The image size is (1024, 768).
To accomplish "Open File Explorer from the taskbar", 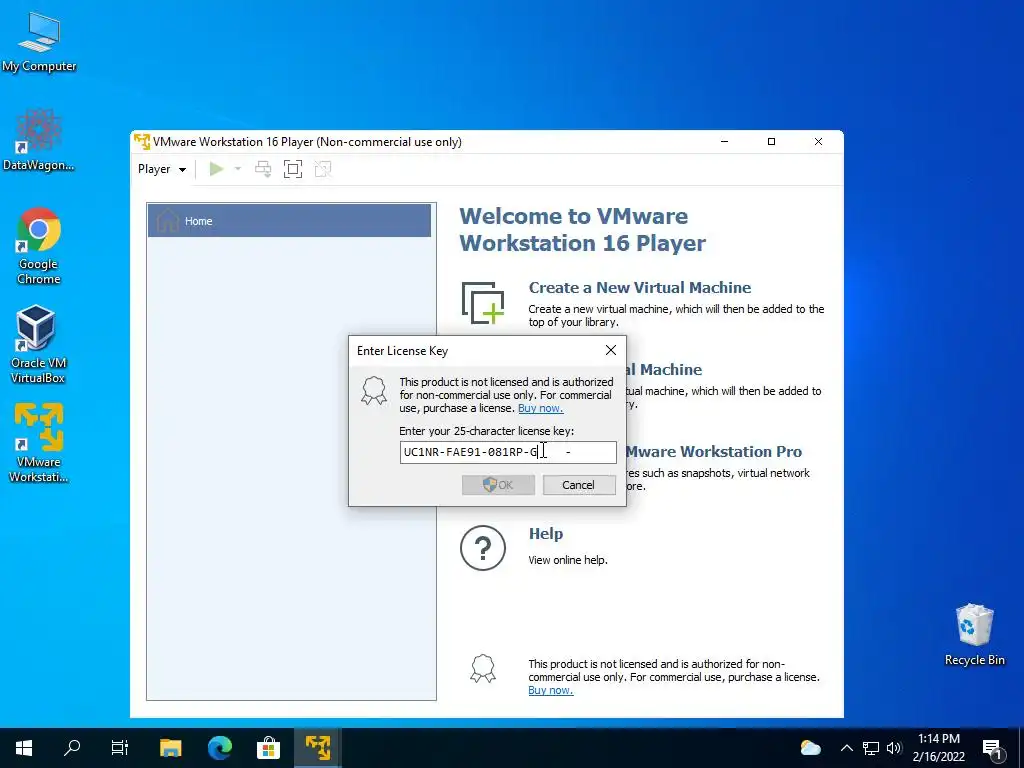I will click(x=170, y=748).
